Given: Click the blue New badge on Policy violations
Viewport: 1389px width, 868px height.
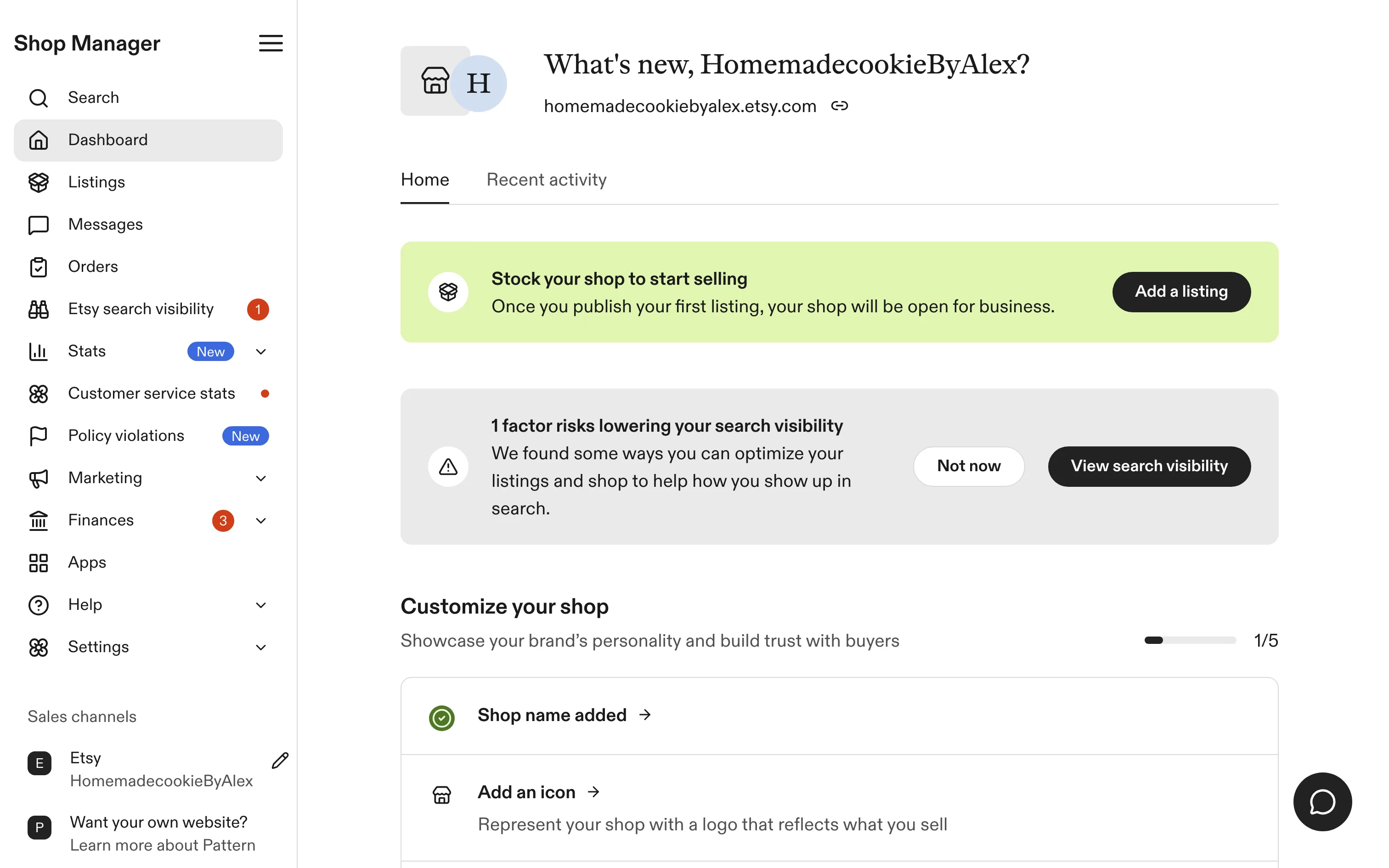Looking at the screenshot, I should point(245,436).
